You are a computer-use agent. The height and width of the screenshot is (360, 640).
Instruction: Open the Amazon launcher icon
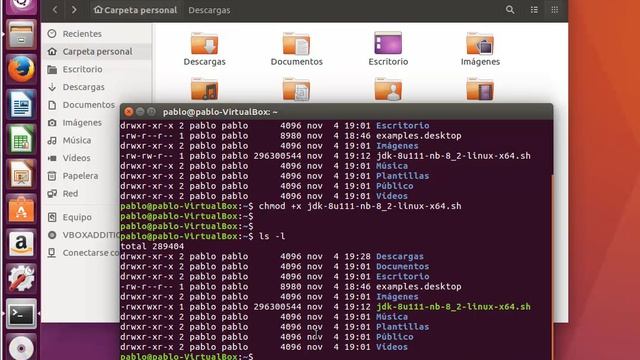click(21, 244)
